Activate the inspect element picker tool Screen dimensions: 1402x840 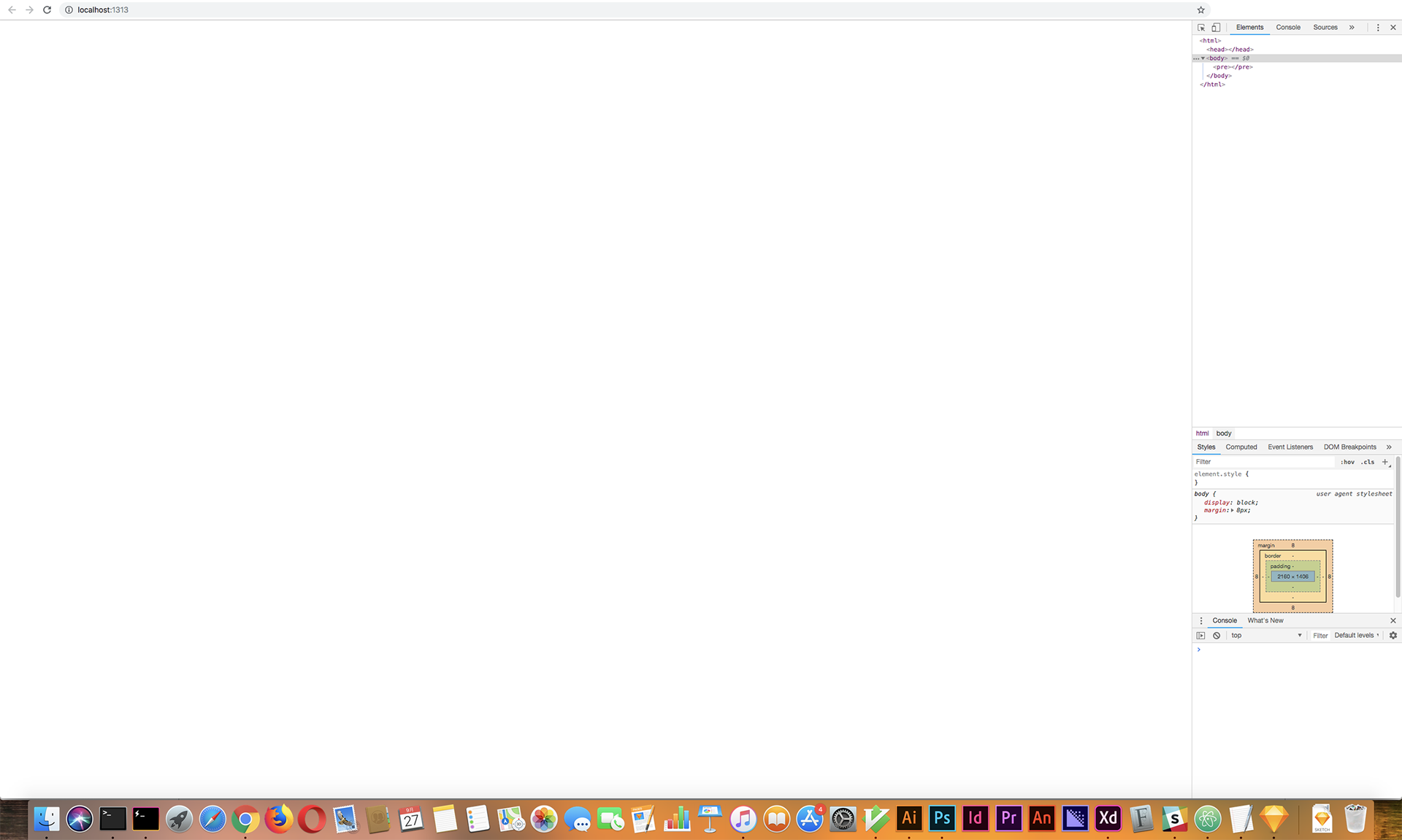(1201, 28)
